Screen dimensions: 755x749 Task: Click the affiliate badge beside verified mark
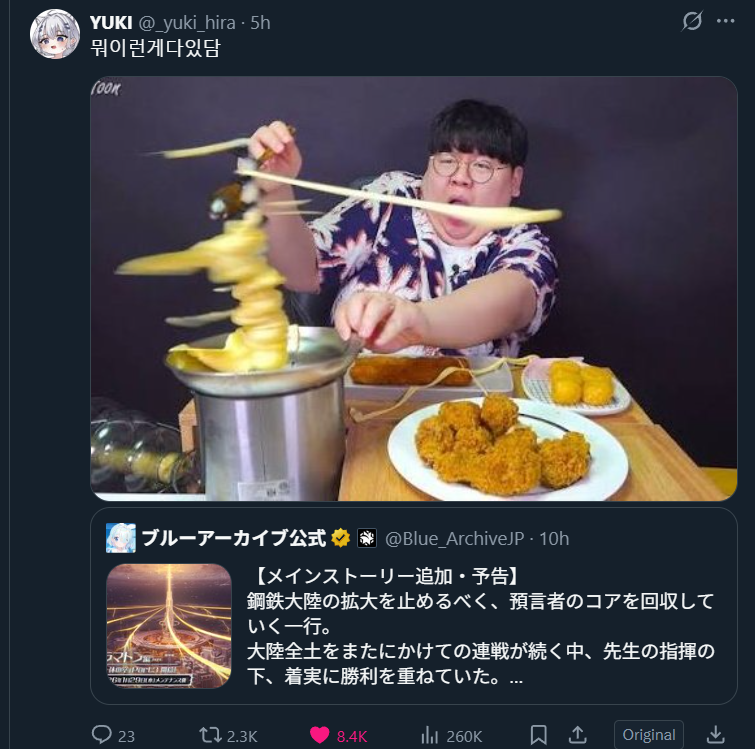click(x=367, y=538)
